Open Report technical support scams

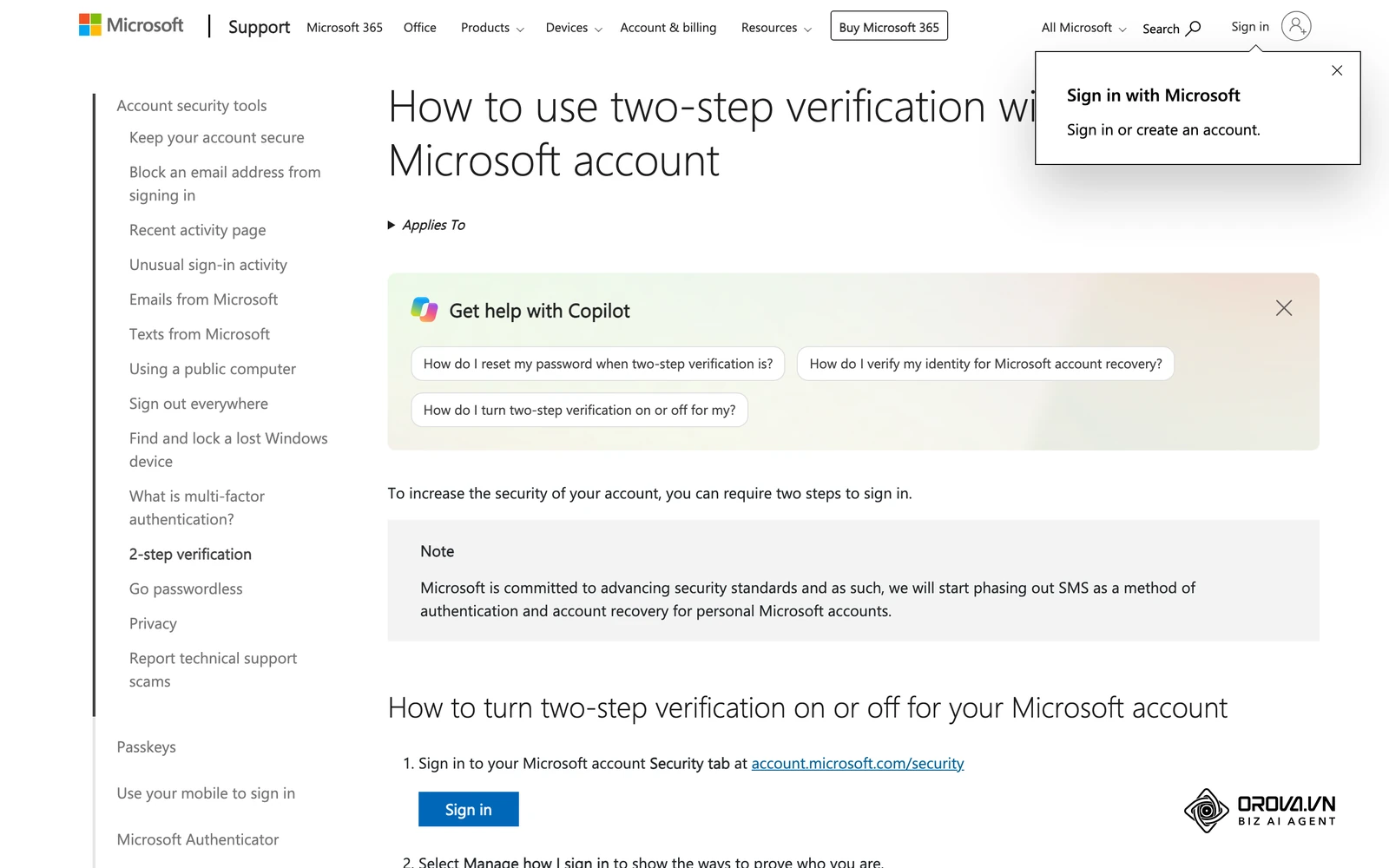(213, 670)
